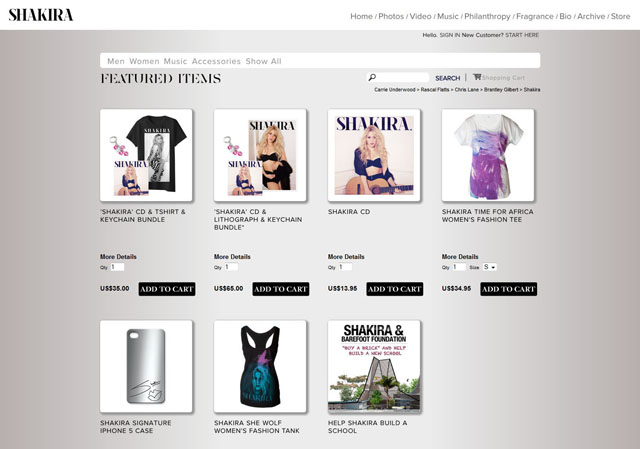Screen dimensions: 640x449
Task: Select the Show All category tab
Action: coord(263,61)
